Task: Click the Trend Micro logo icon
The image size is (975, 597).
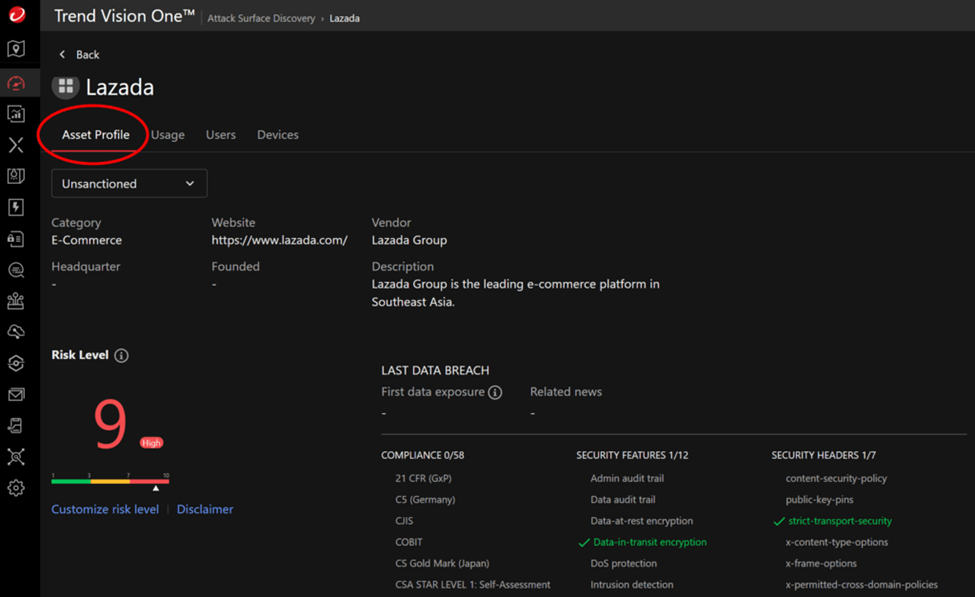Action: pos(17,14)
